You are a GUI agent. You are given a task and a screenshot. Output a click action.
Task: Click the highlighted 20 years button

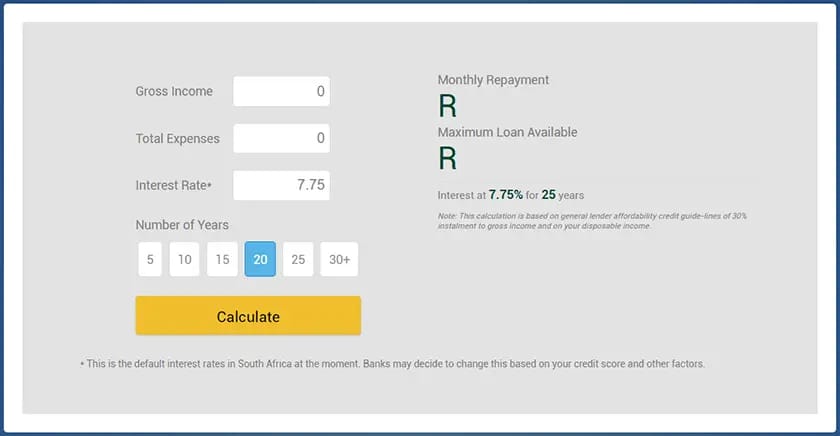click(260, 259)
